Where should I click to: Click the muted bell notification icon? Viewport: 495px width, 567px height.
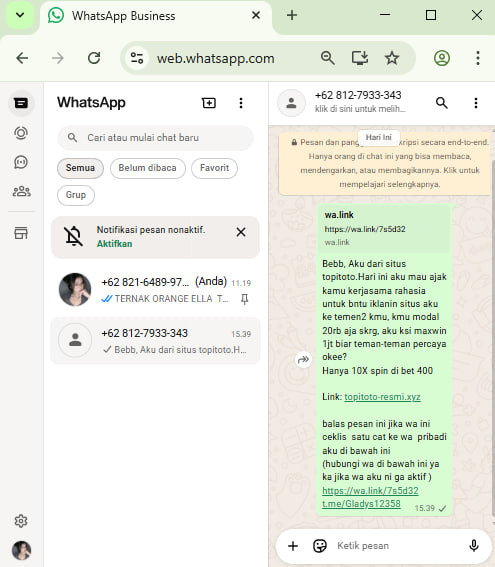pos(73,236)
